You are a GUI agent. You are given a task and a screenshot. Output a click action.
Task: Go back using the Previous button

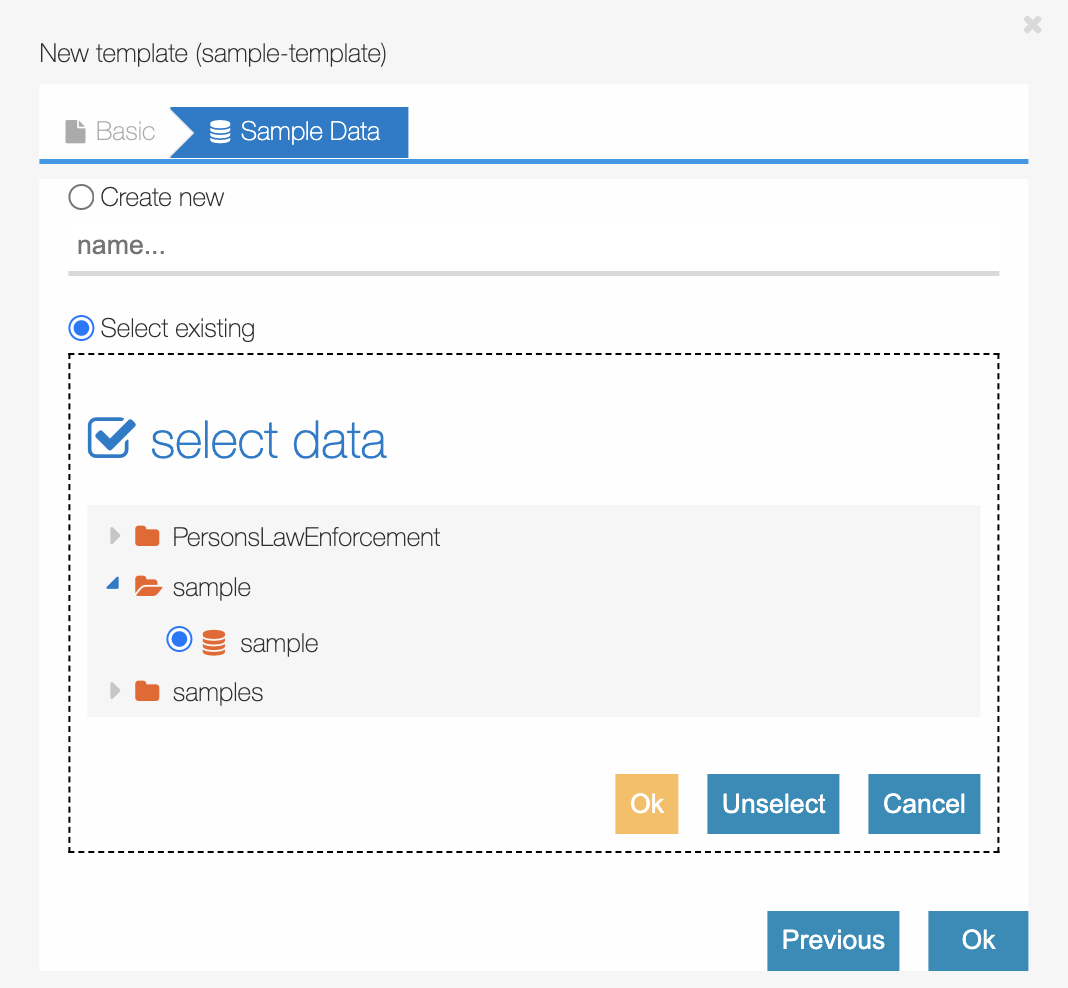tap(833, 940)
